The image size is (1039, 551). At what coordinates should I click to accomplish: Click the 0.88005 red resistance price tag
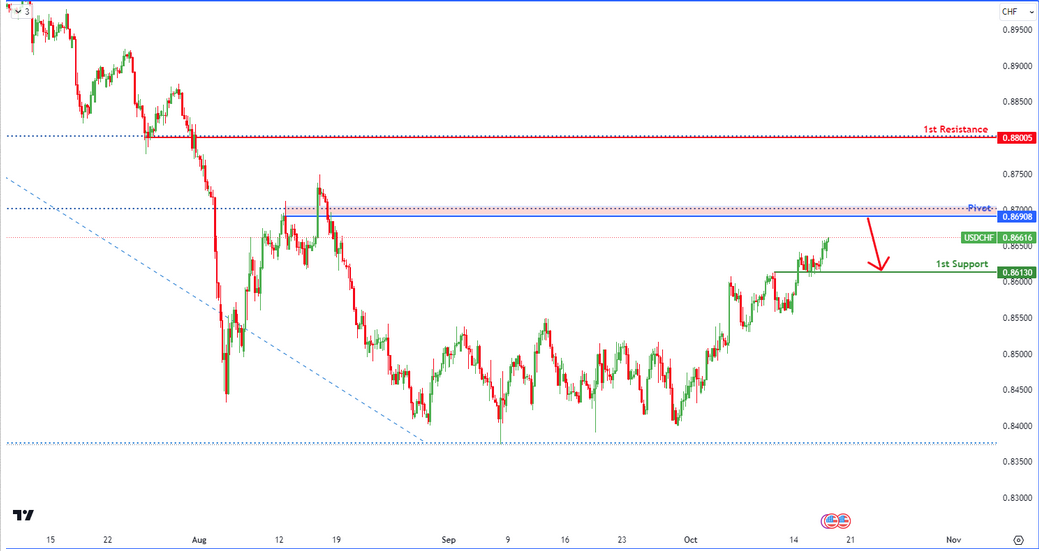pyautogui.click(x=1017, y=137)
